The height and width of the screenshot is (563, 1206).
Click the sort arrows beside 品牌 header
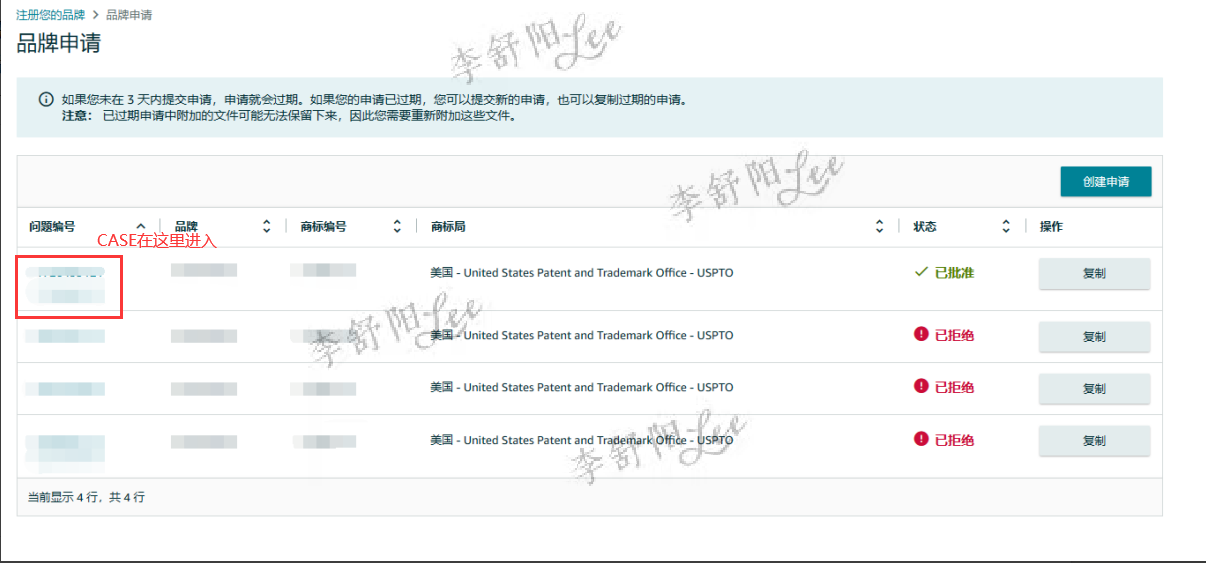pos(266,227)
